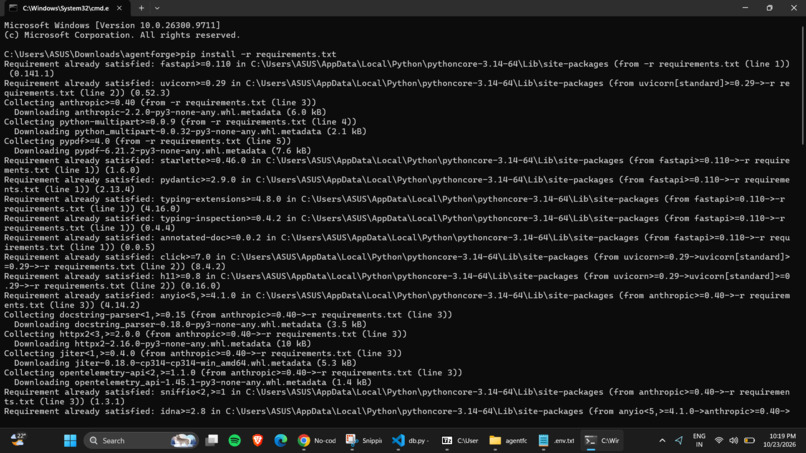Open the ENG IN language switcher
This screenshot has width=806, height=453.
click(699, 441)
